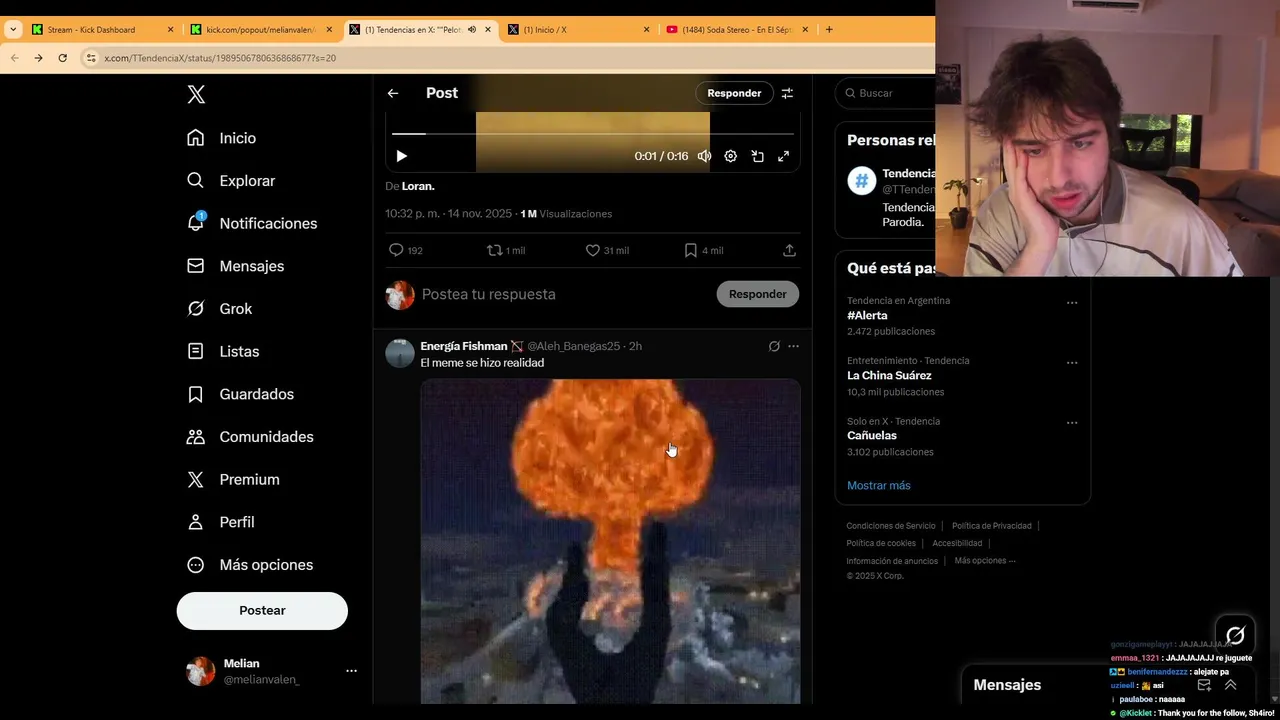Mute the Tendencias en X tab audio
The width and height of the screenshot is (1280, 720).
tap(471, 30)
